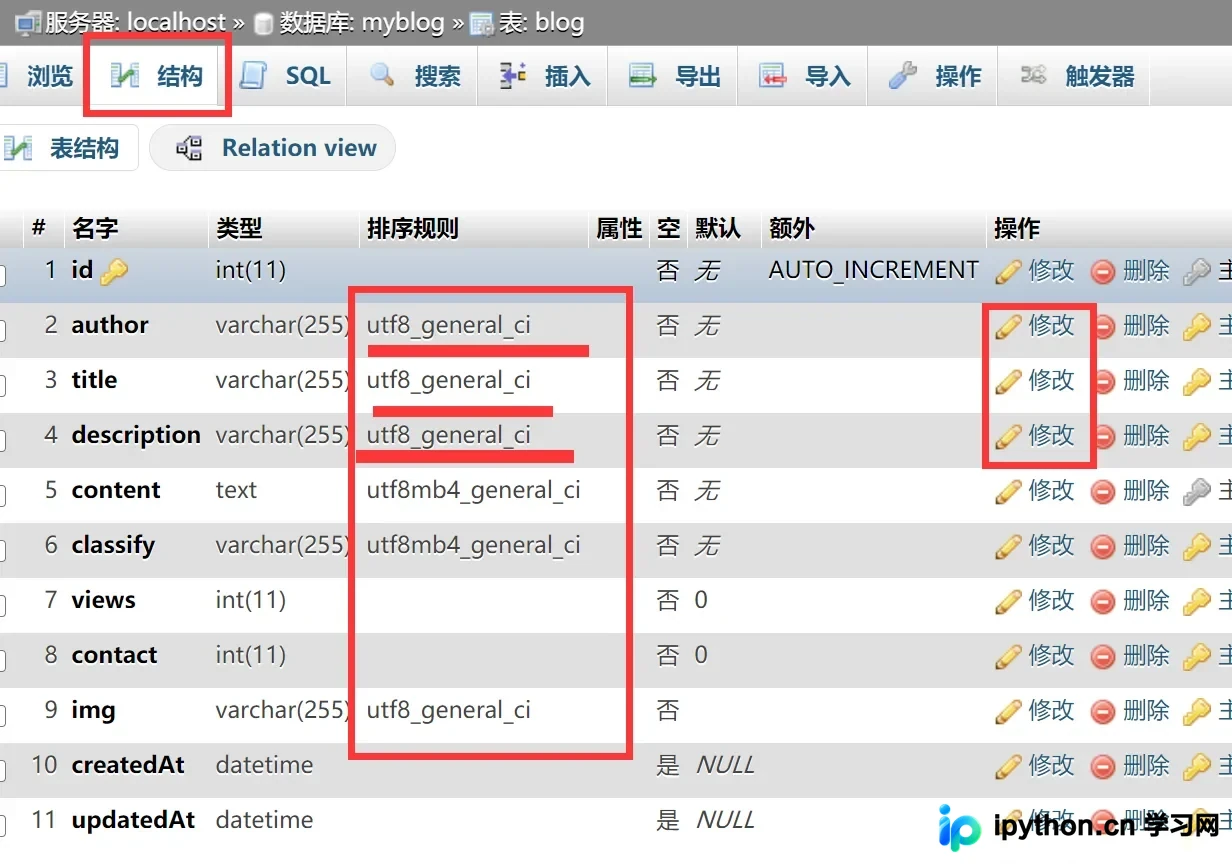Edit the description column via pencil icon

pyautogui.click(x=1008, y=436)
